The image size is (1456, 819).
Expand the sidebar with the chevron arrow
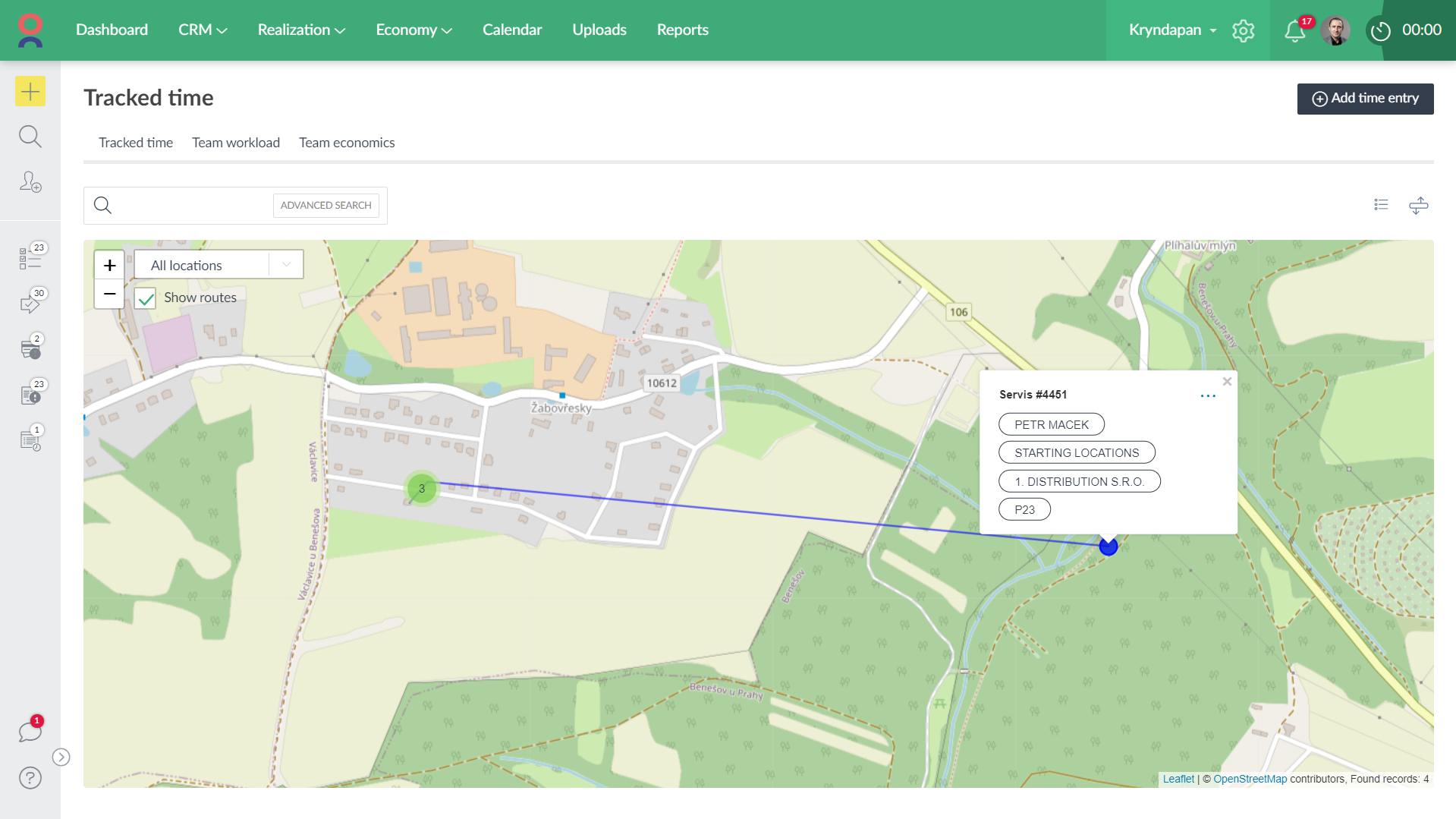tap(61, 757)
